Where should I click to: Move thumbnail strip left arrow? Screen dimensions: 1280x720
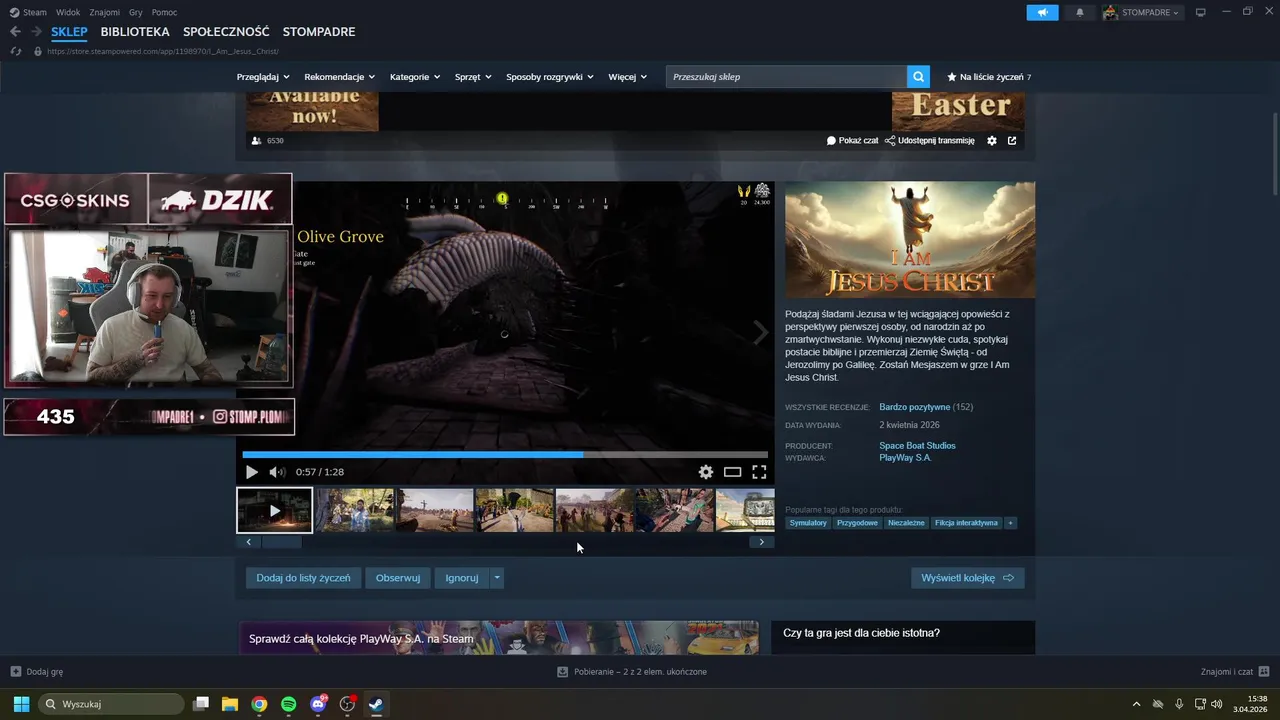coord(248,542)
